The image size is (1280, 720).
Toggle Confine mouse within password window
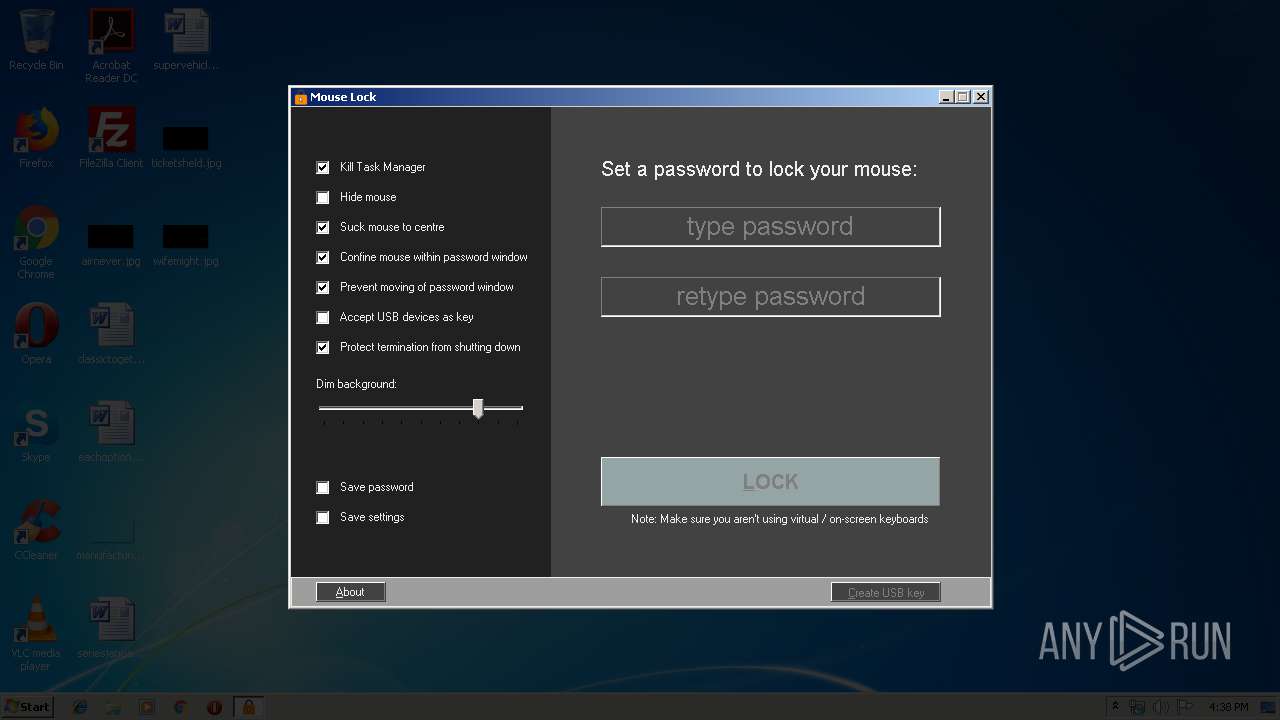click(x=322, y=258)
